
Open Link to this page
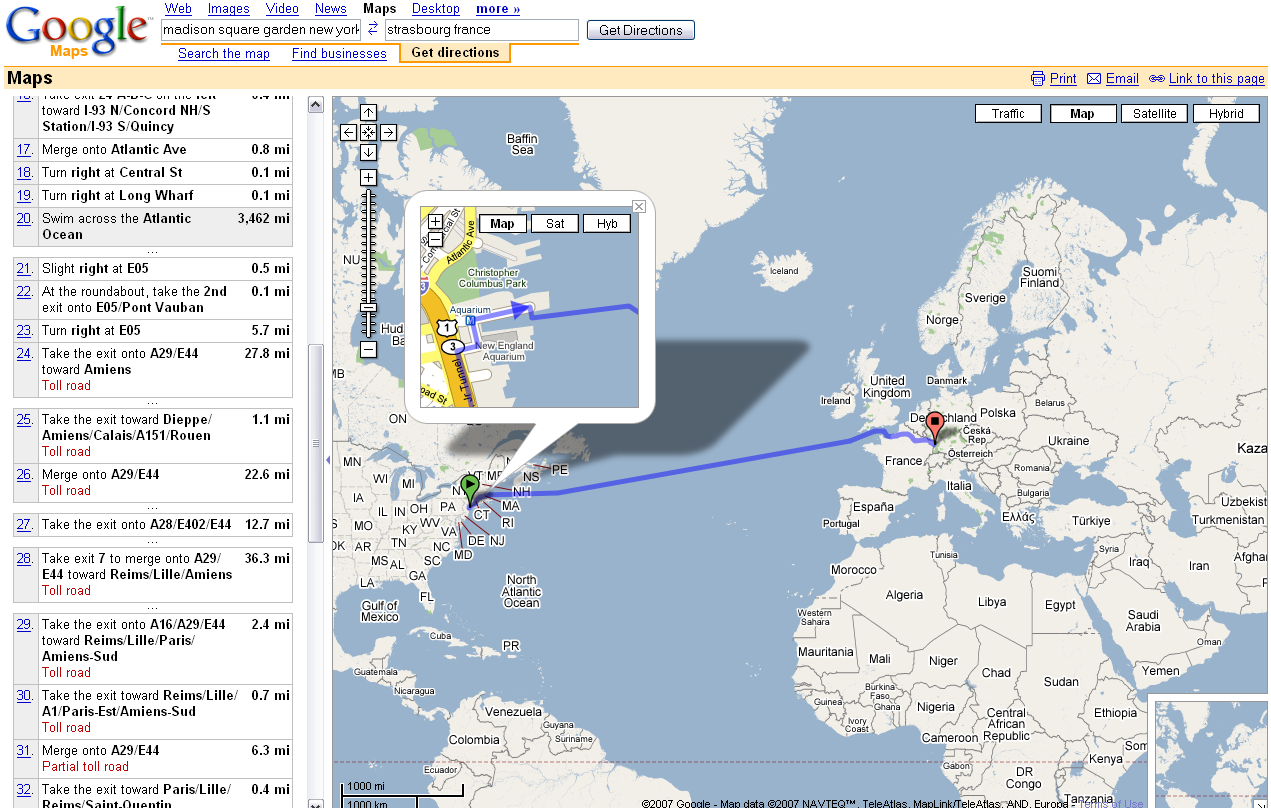1217,79
